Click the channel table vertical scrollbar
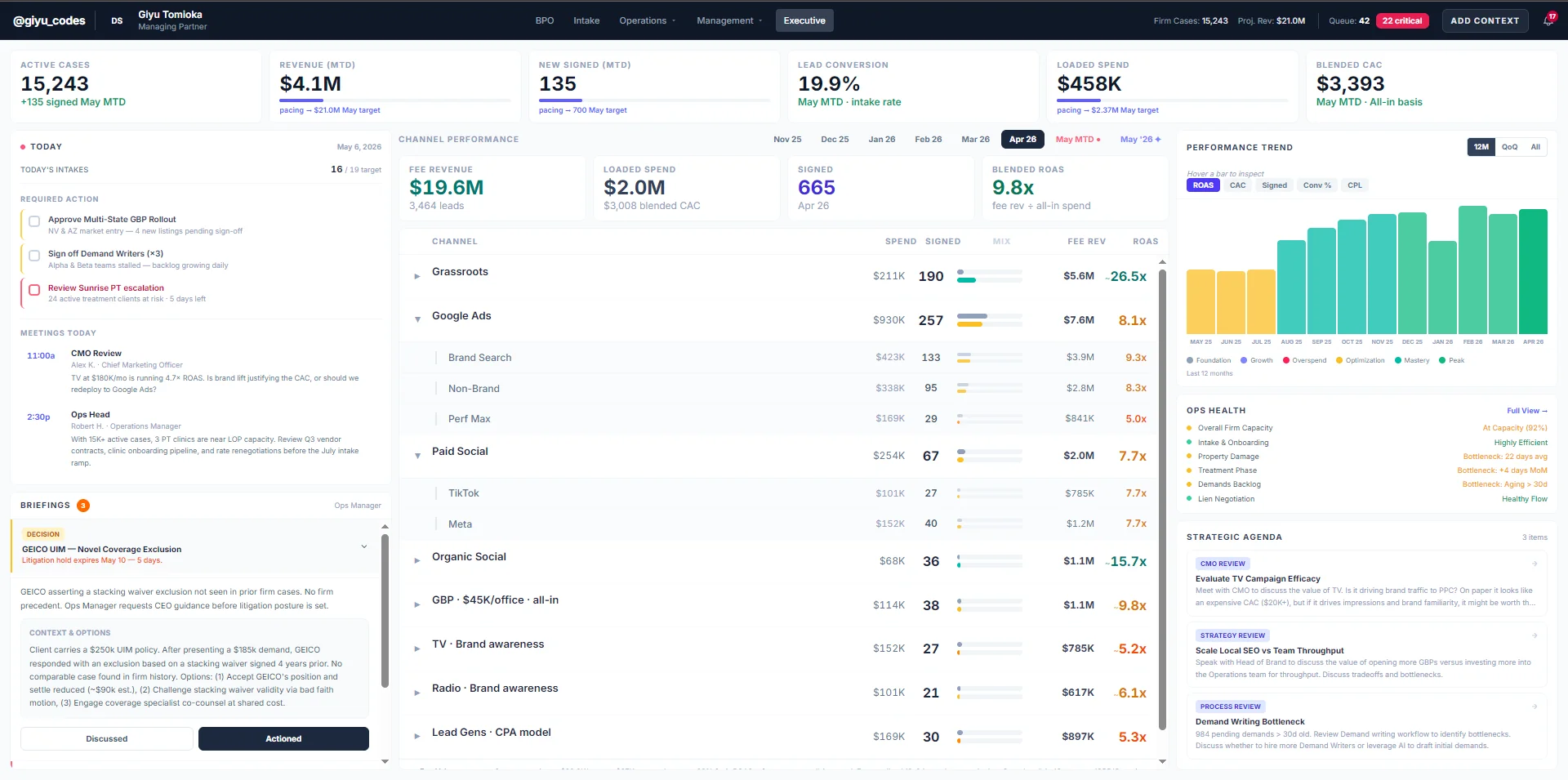 pyautogui.click(x=1162, y=498)
